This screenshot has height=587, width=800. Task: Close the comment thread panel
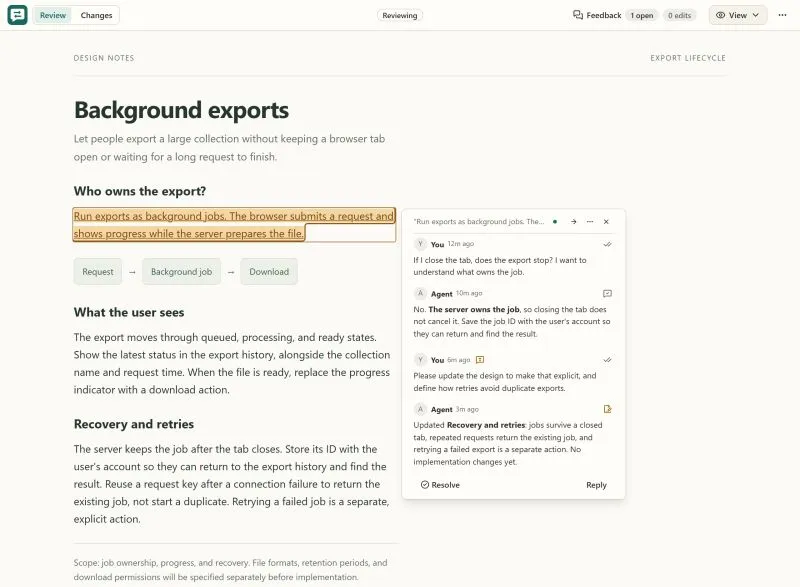pyautogui.click(x=606, y=222)
